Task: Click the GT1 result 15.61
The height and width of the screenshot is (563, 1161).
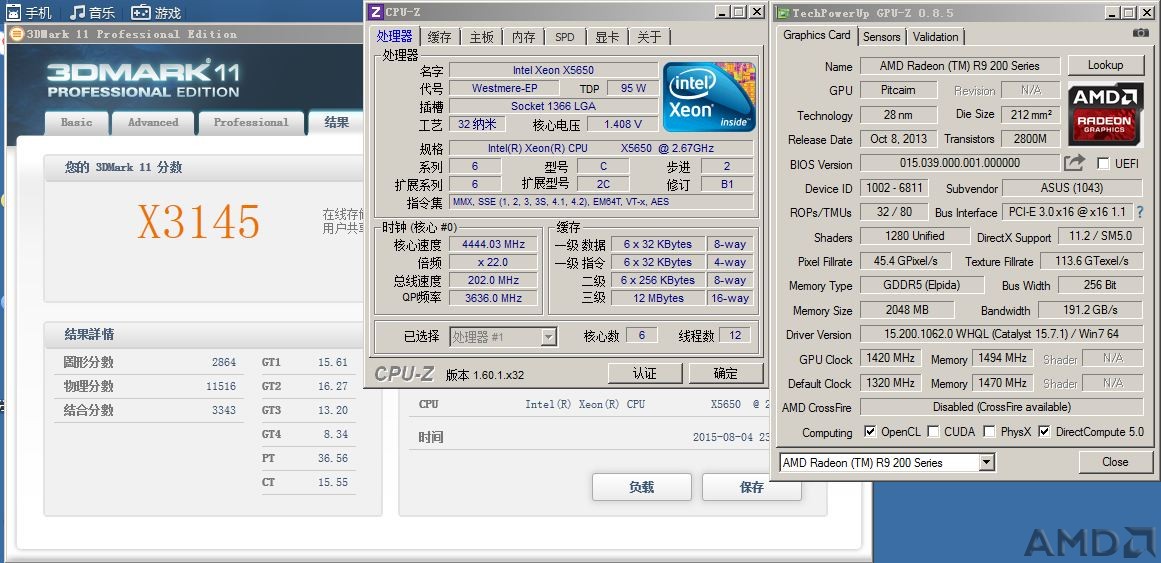Action: click(333, 362)
